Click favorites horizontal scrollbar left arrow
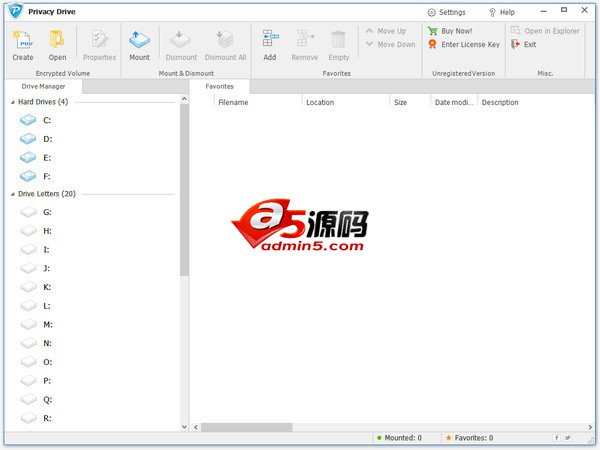The width and height of the screenshot is (600, 450). [x=196, y=427]
